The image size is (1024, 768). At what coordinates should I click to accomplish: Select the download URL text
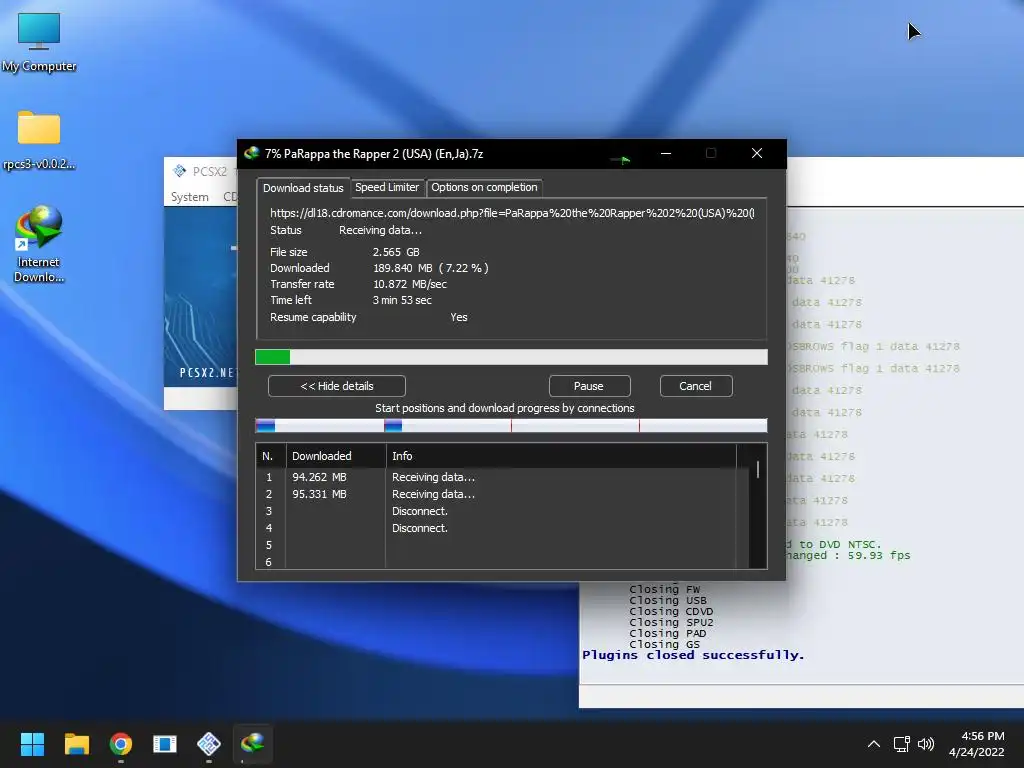tap(512, 213)
